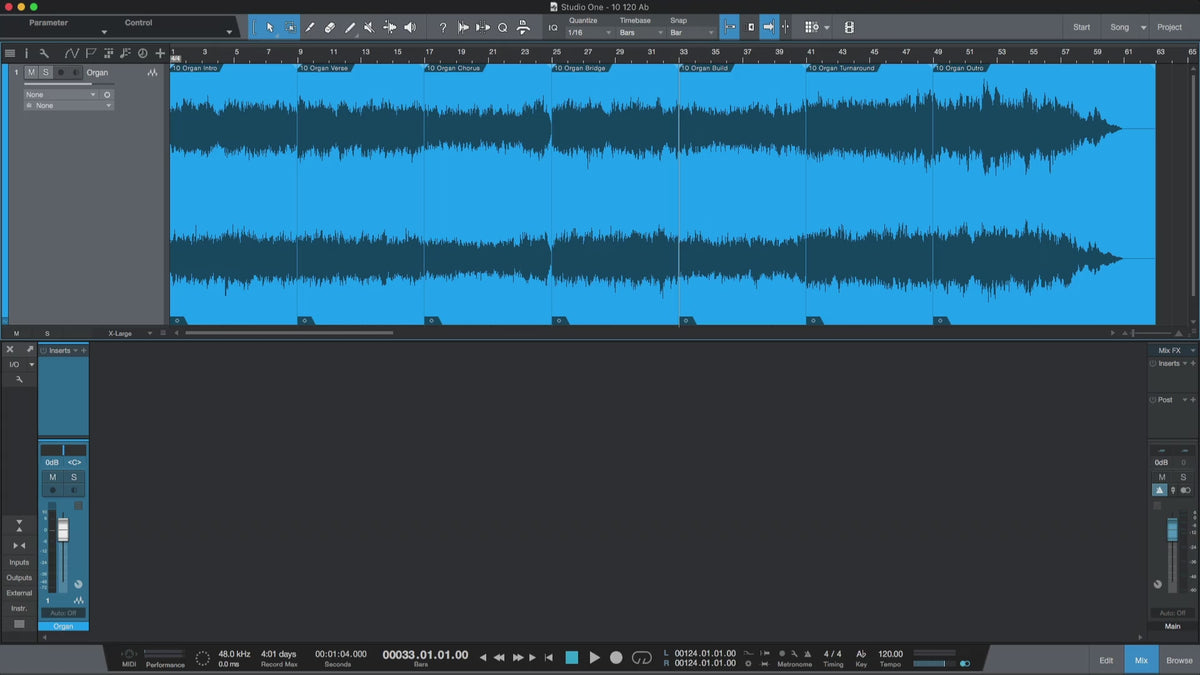Choose the Paint (pencil) tool
Image resolution: width=1200 pixels, height=675 pixels.
(349, 27)
